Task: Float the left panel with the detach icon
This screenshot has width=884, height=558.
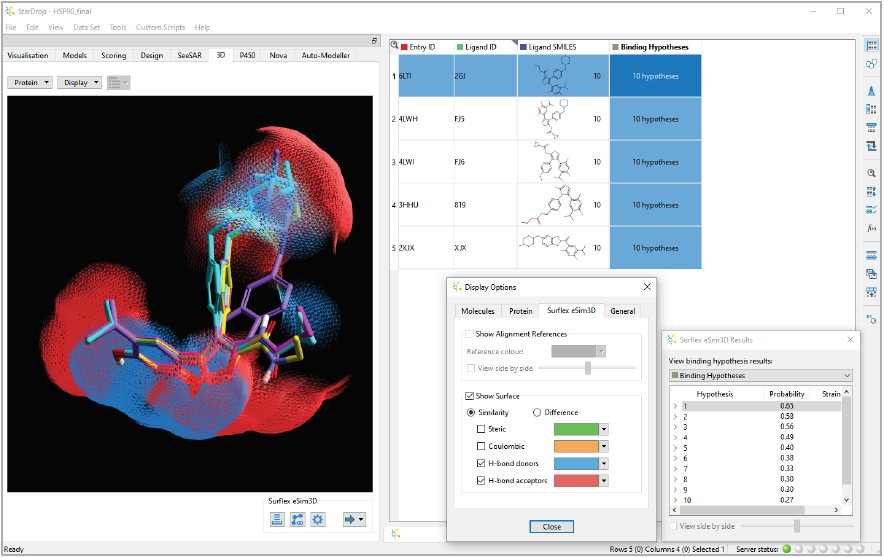Action: coord(374,41)
